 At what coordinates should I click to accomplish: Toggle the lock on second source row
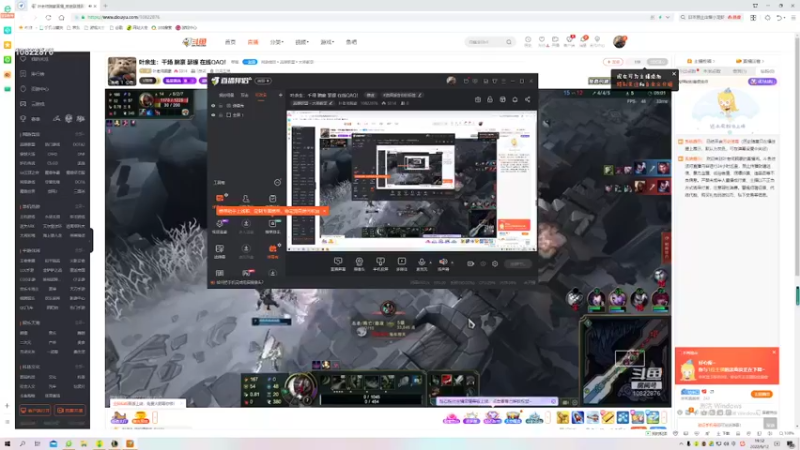coord(221,115)
